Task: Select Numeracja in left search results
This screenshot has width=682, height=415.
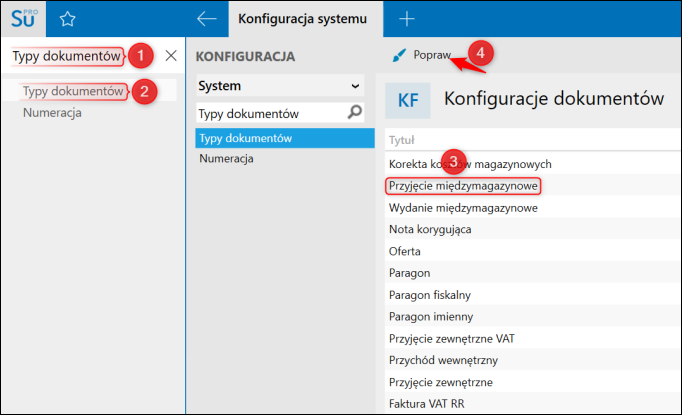Action: (x=52, y=112)
